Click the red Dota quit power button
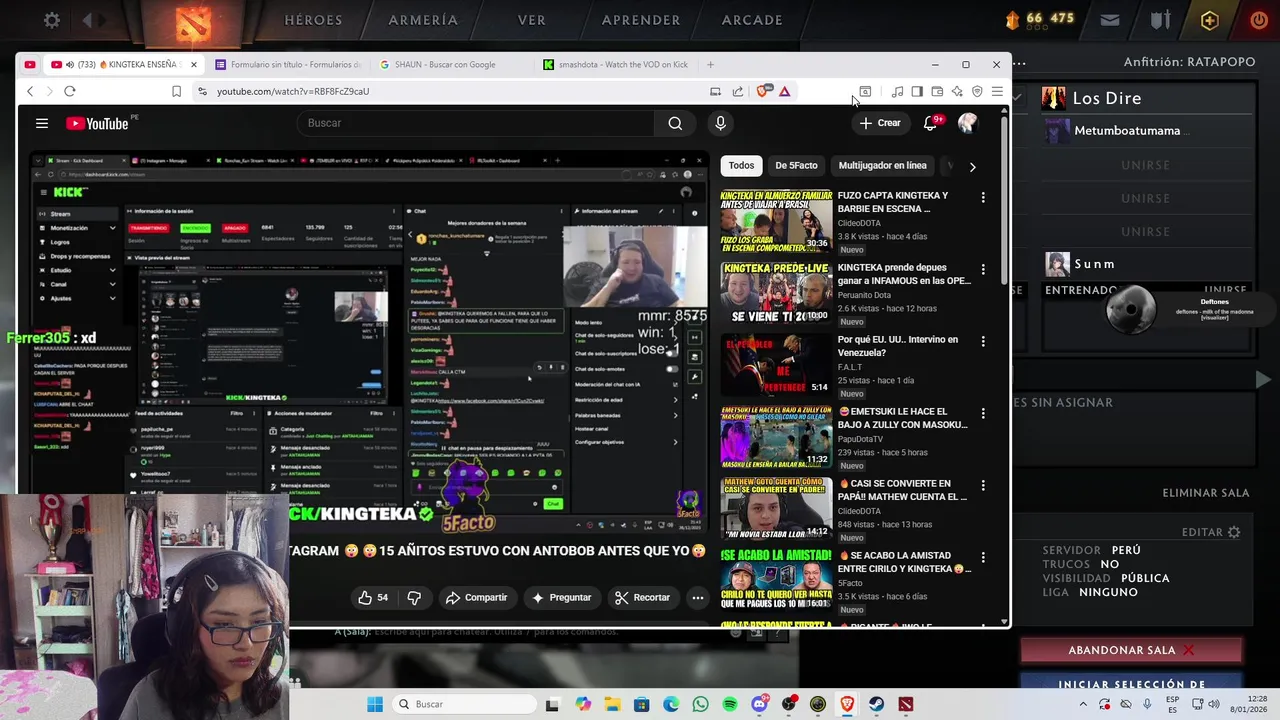This screenshot has width=1280, height=720. (x=1259, y=20)
